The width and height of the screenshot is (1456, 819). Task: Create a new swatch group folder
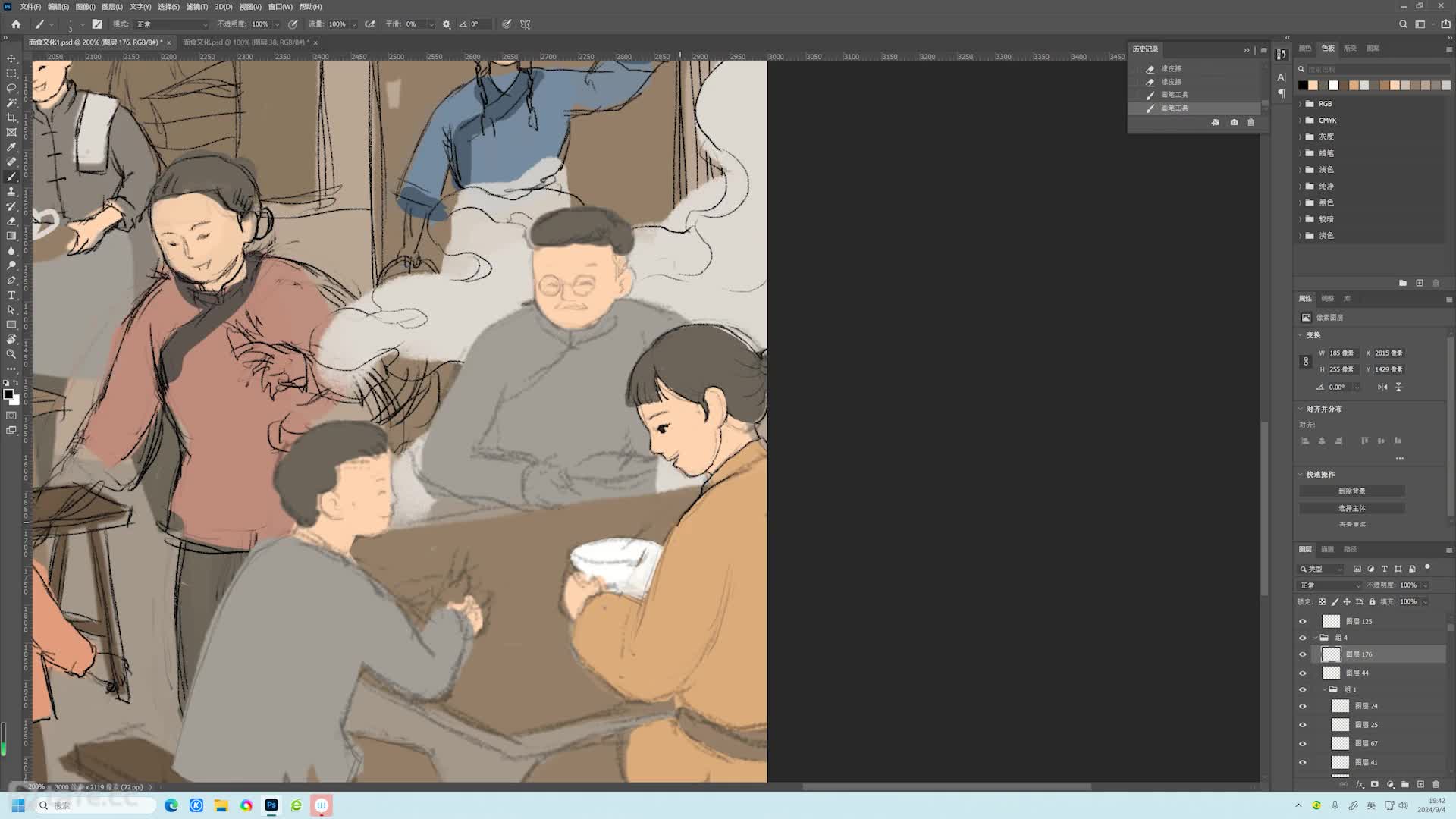1403,283
